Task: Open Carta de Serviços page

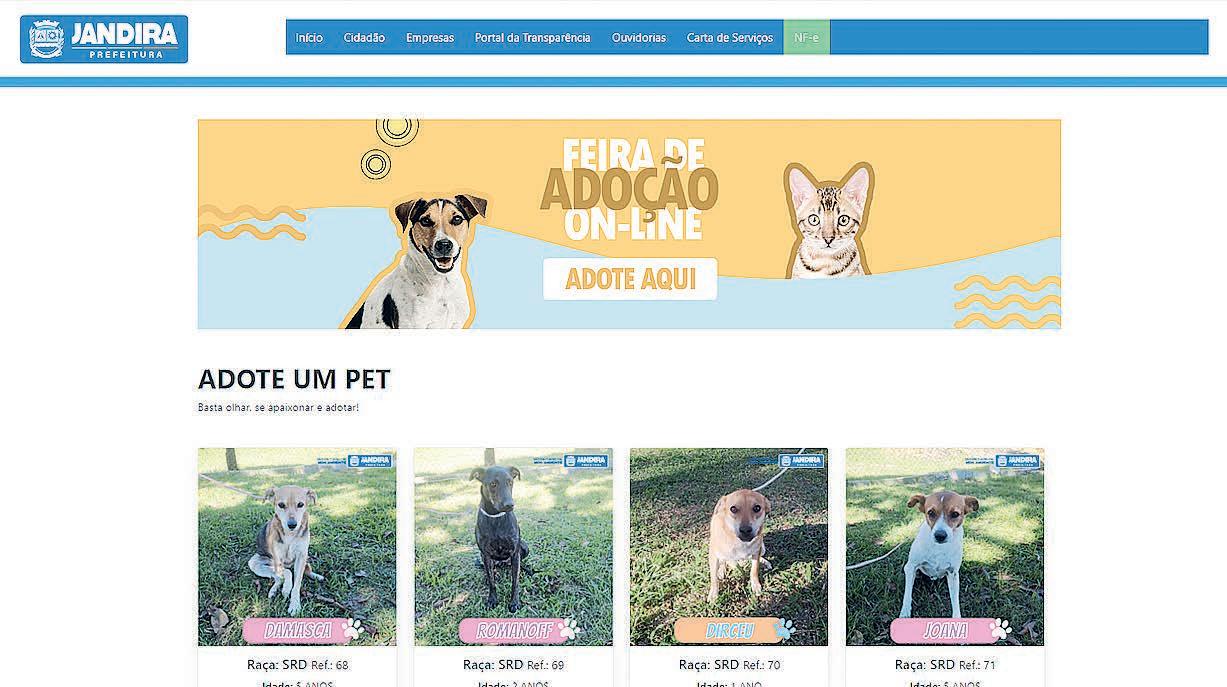Action: 730,38
